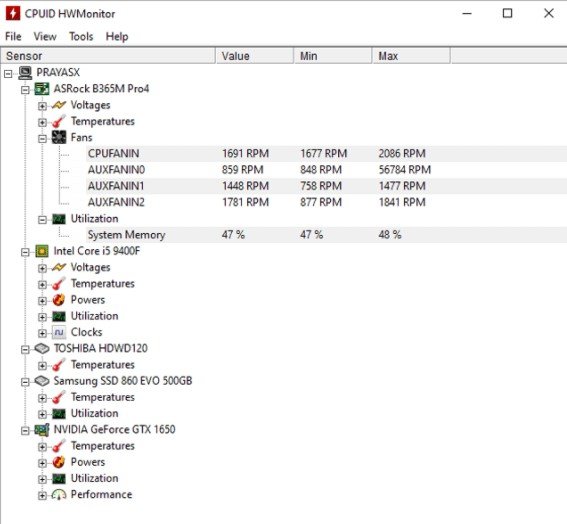Viewport: 567px width, 524px height.
Task: Collapse the ASRock Fans node
Action: [x=42, y=139]
